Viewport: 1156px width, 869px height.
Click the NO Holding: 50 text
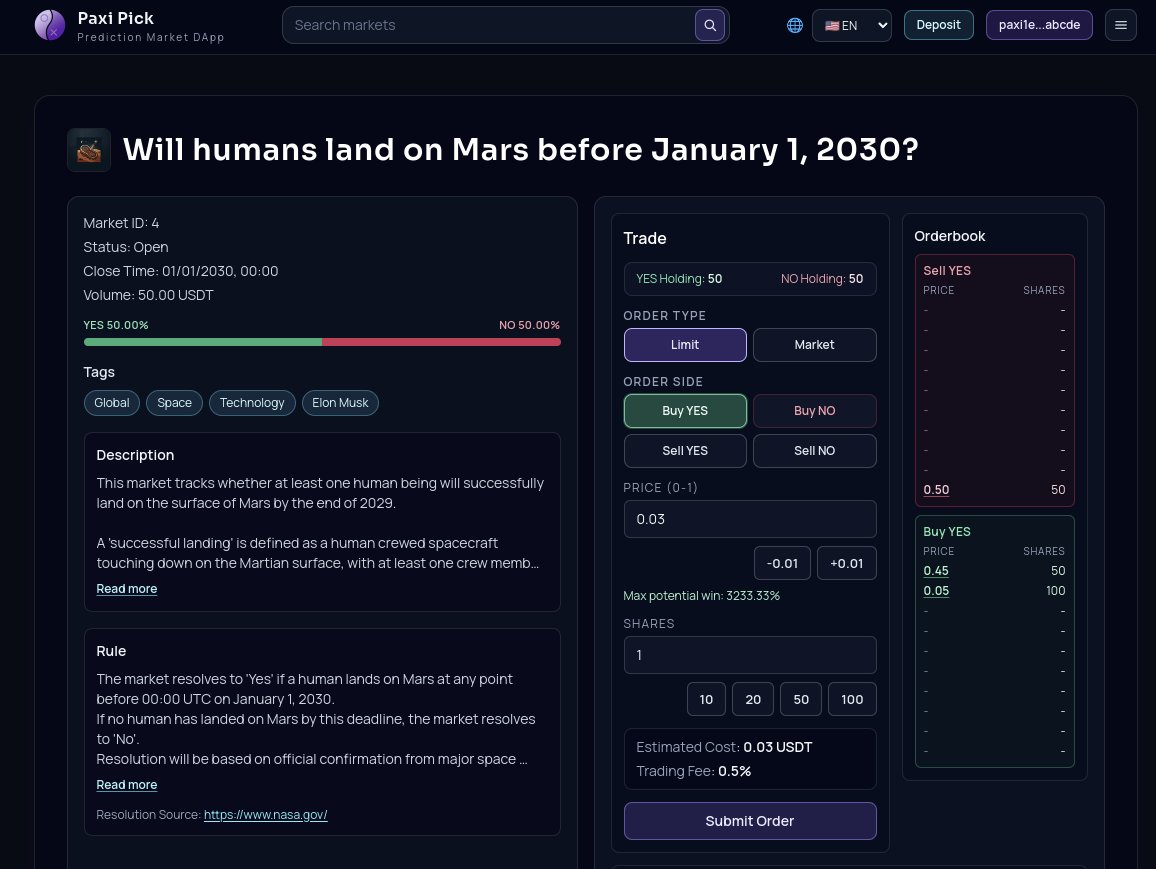pyautogui.click(x=822, y=279)
